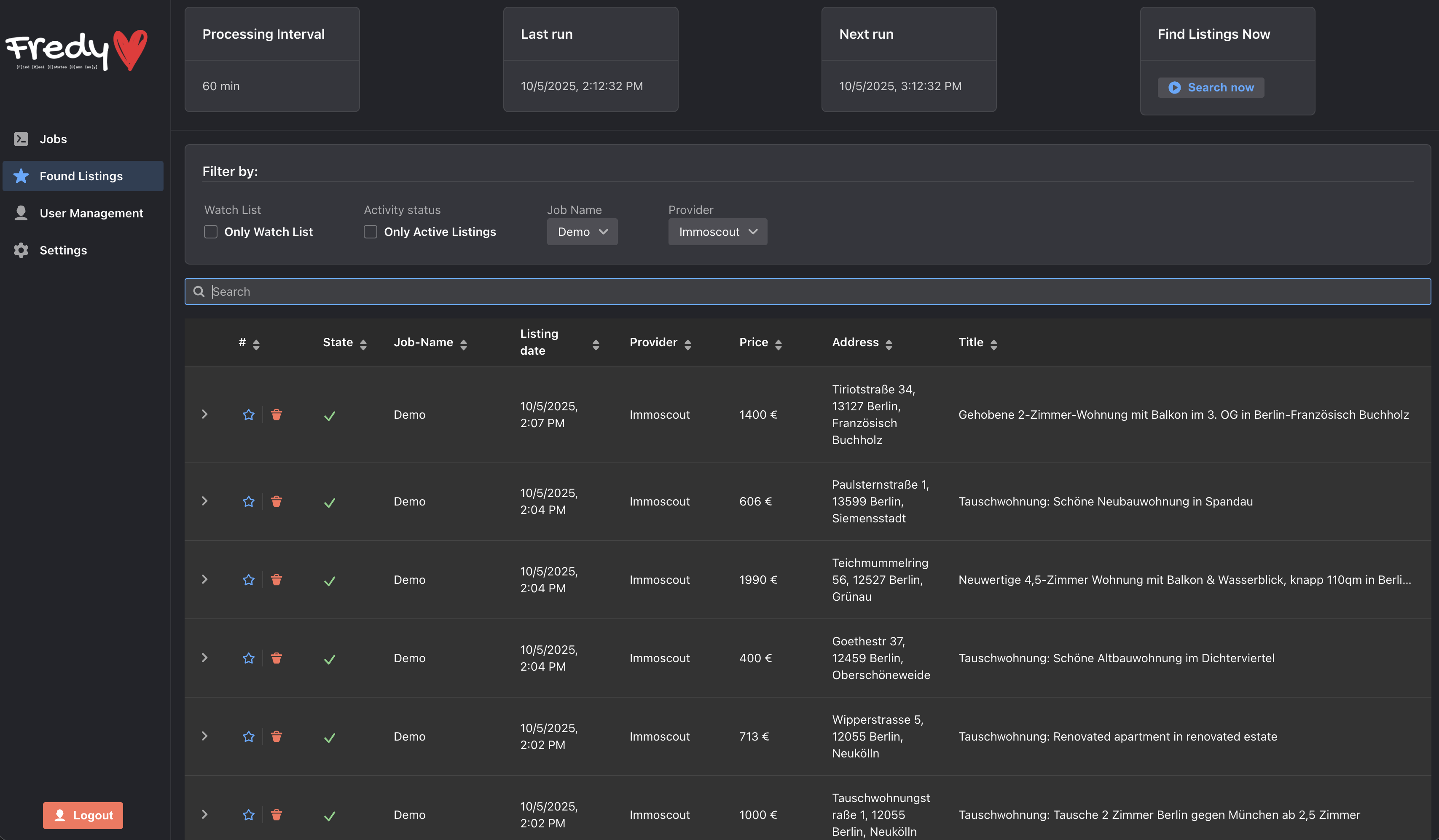The height and width of the screenshot is (840, 1439).
Task: Click the active checkmark of the 1400 € listing
Action: tap(330, 416)
